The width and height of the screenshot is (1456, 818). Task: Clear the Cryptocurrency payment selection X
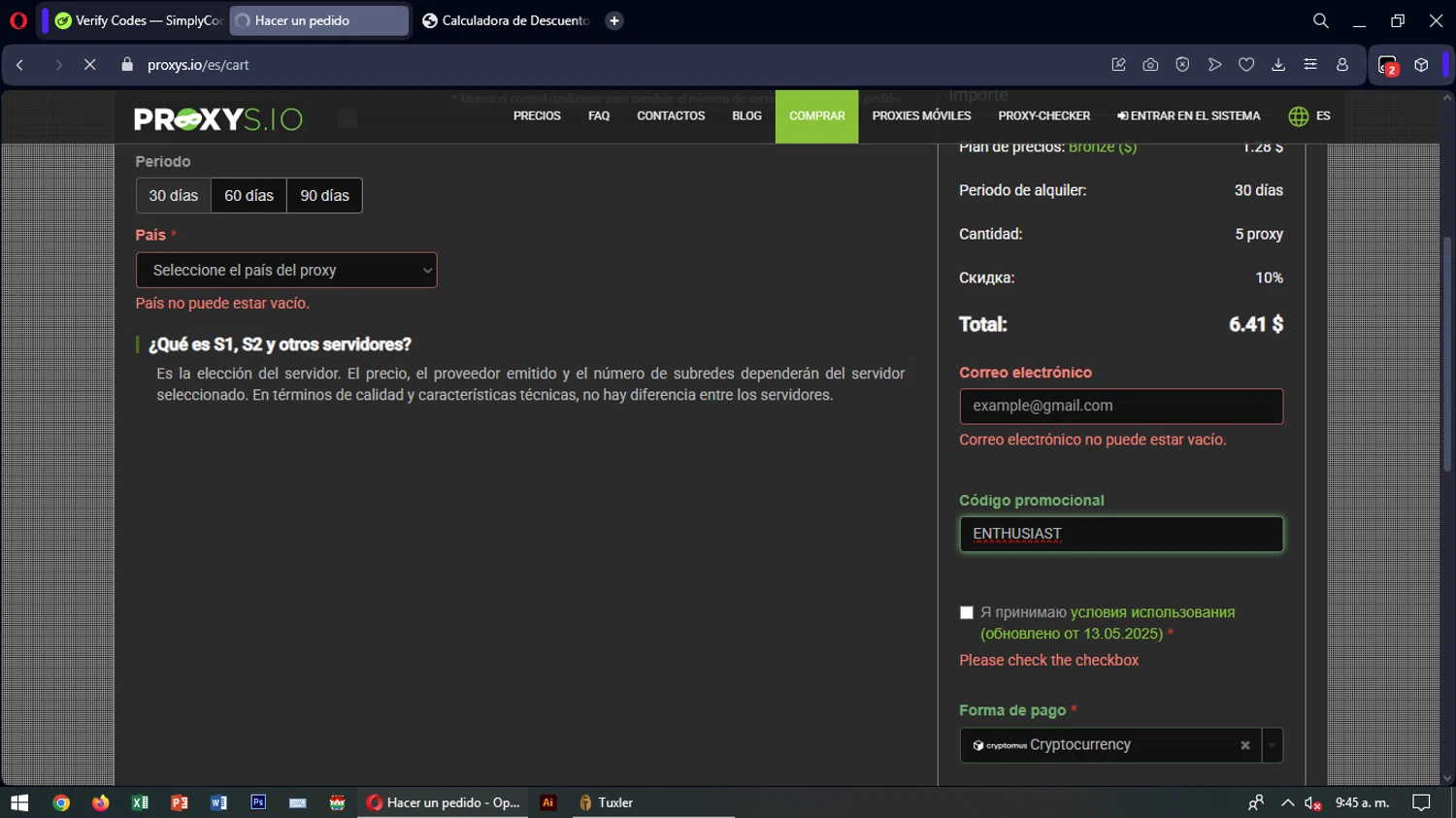pos(1245,745)
